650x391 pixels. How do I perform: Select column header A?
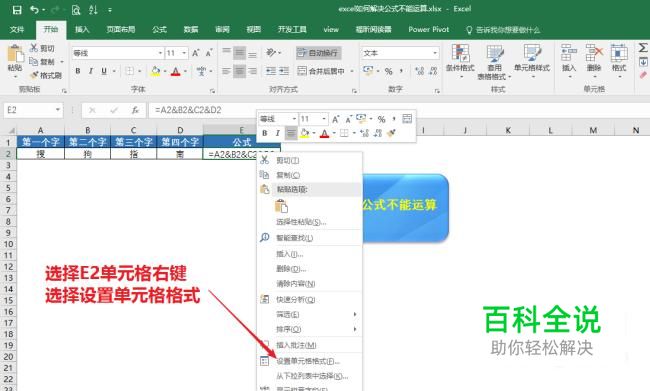[41, 130]
